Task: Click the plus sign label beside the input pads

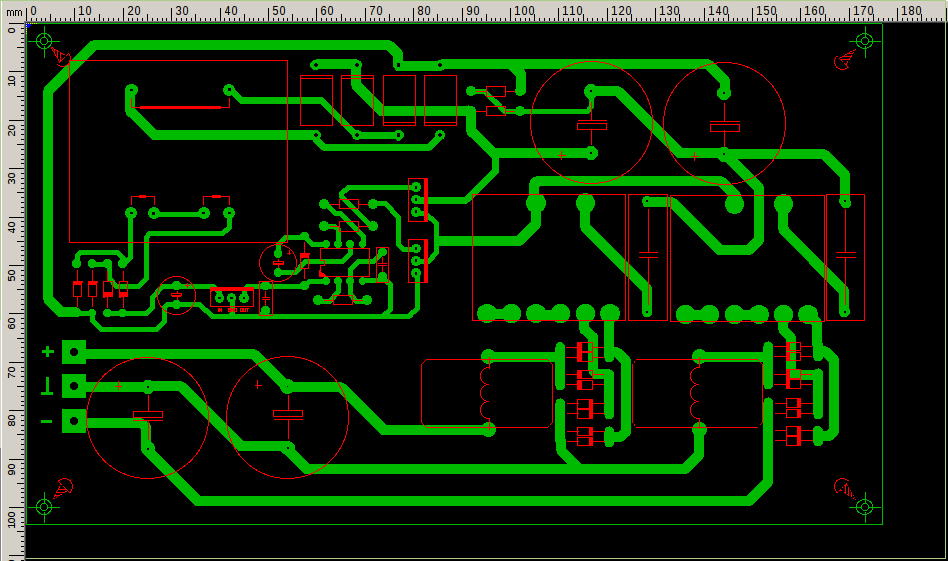Action: coord(48,351)
